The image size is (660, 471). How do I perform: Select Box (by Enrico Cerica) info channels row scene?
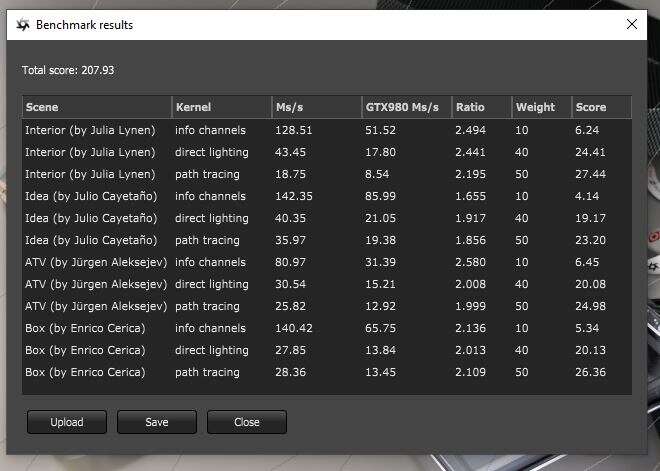pos(85,328)
